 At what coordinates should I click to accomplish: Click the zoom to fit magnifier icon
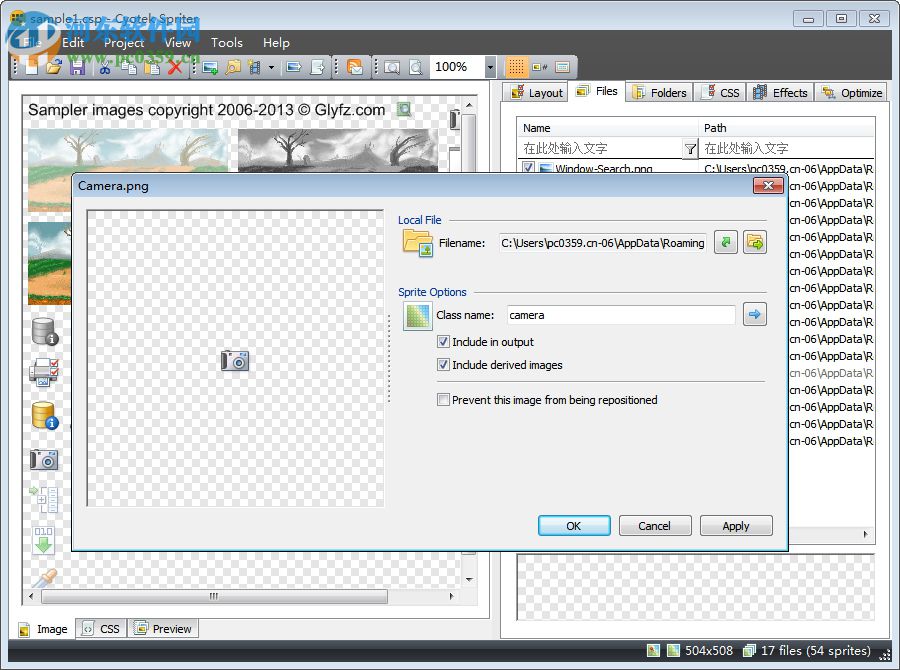(x=392, y=67)
